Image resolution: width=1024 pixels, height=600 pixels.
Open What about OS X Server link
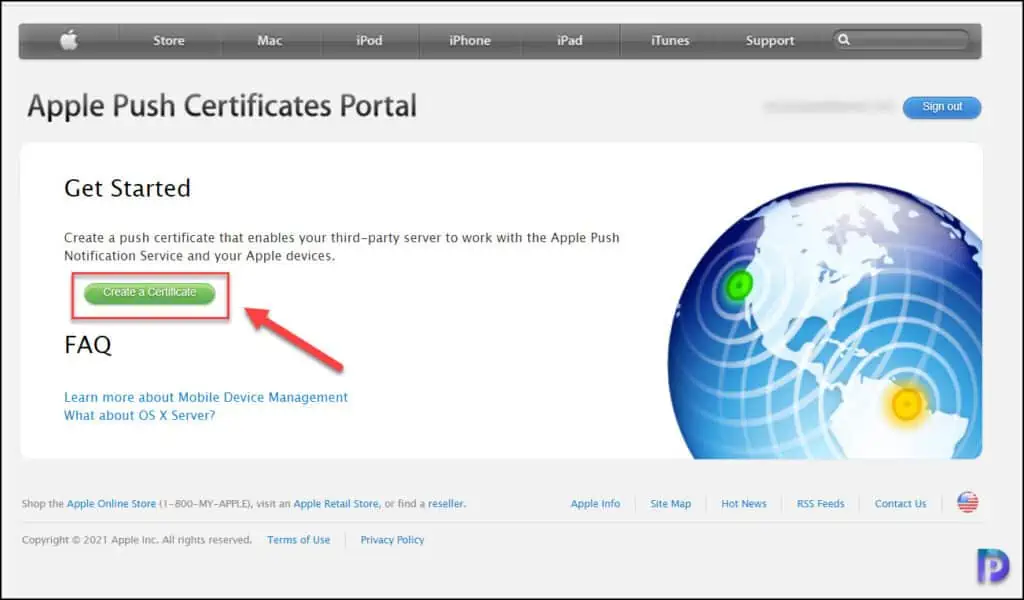pyautogui.click(x=139, y=415)
